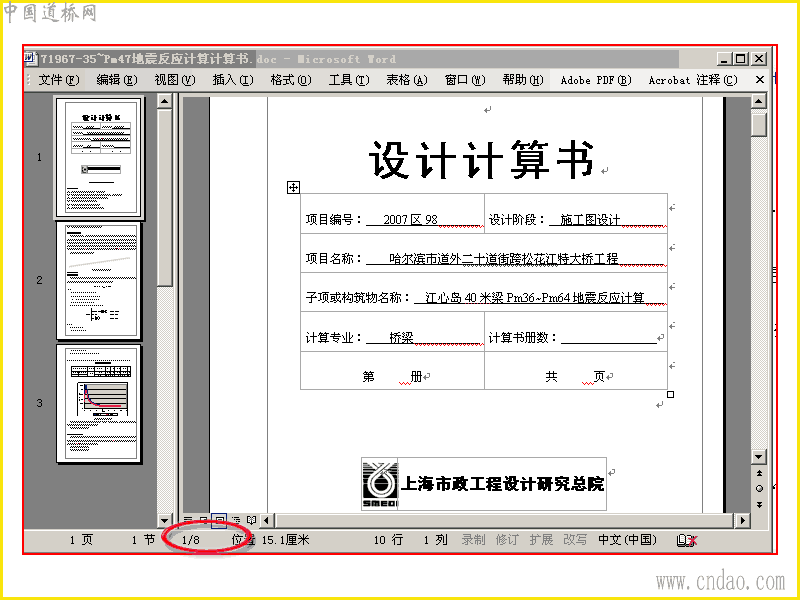Toggle 改写 overtype mode in status bar
Viewport: 800px width, 600px height.
pyautogui.click(x=575, y=540)
